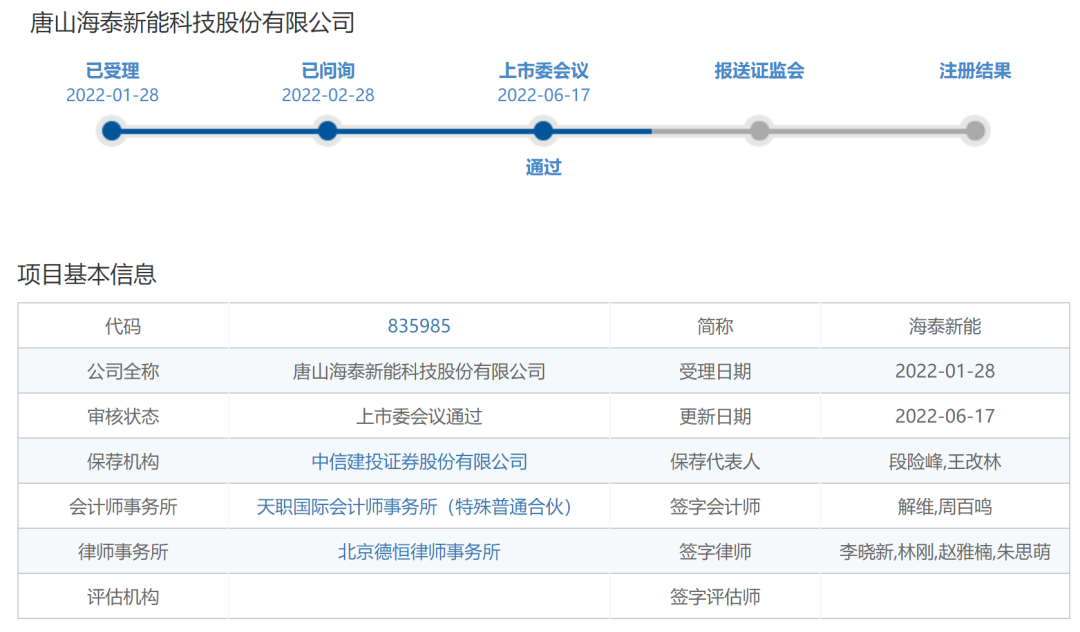
Task: Click the 项目基本信息 section heading
Action: pyautogui.click(x=87, y=274)
